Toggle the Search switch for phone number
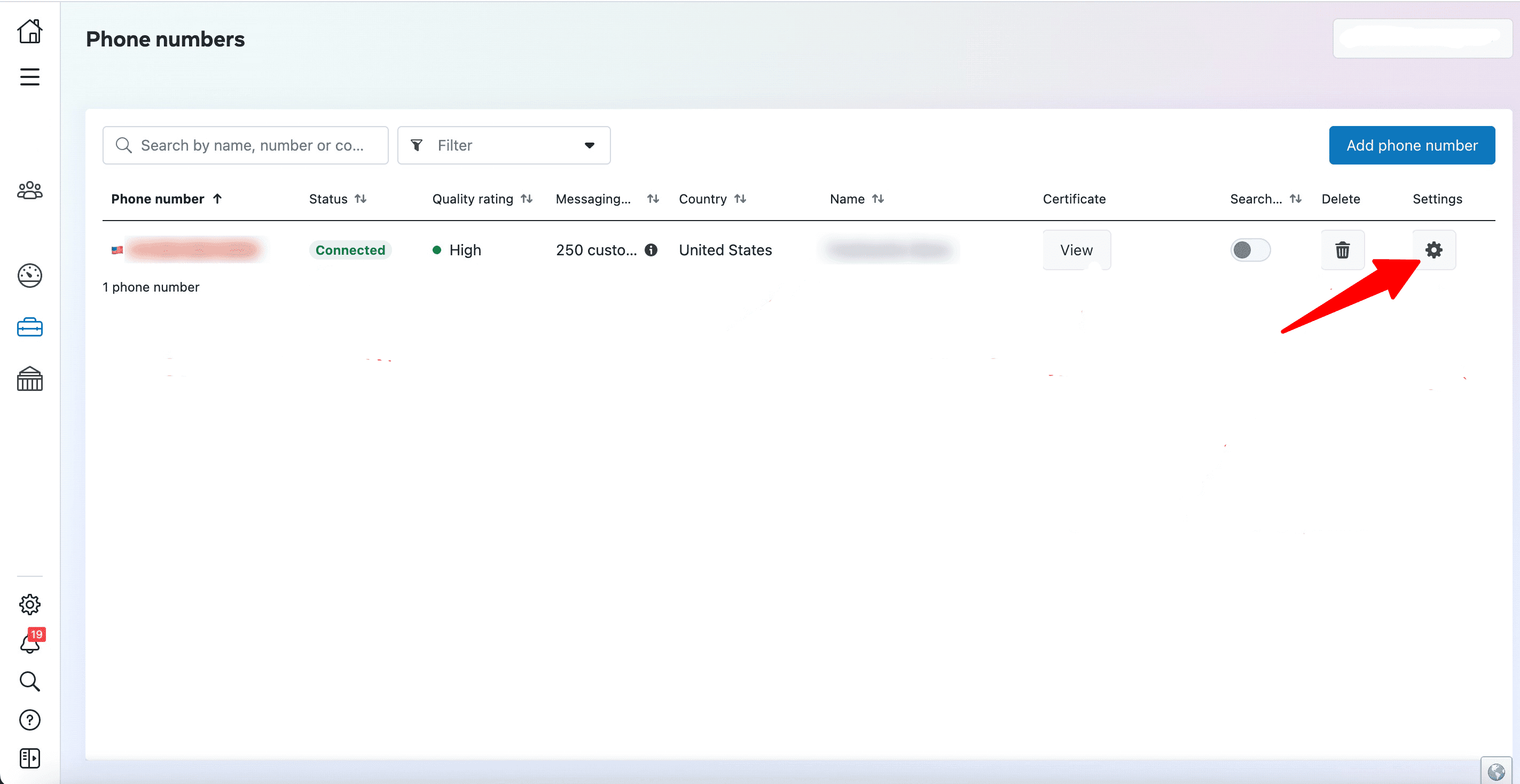 [x=1250, y=250]
